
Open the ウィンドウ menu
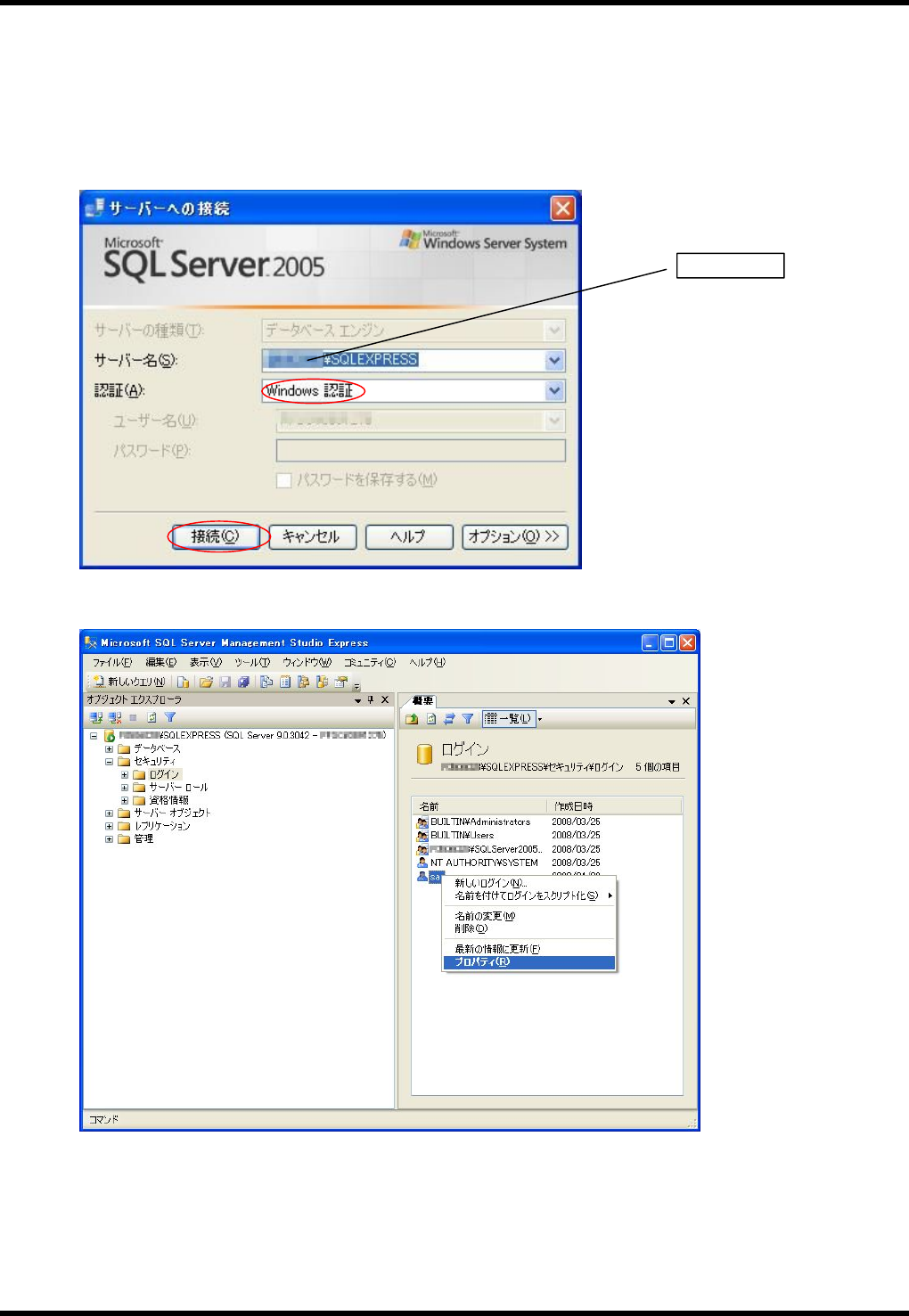307,662
